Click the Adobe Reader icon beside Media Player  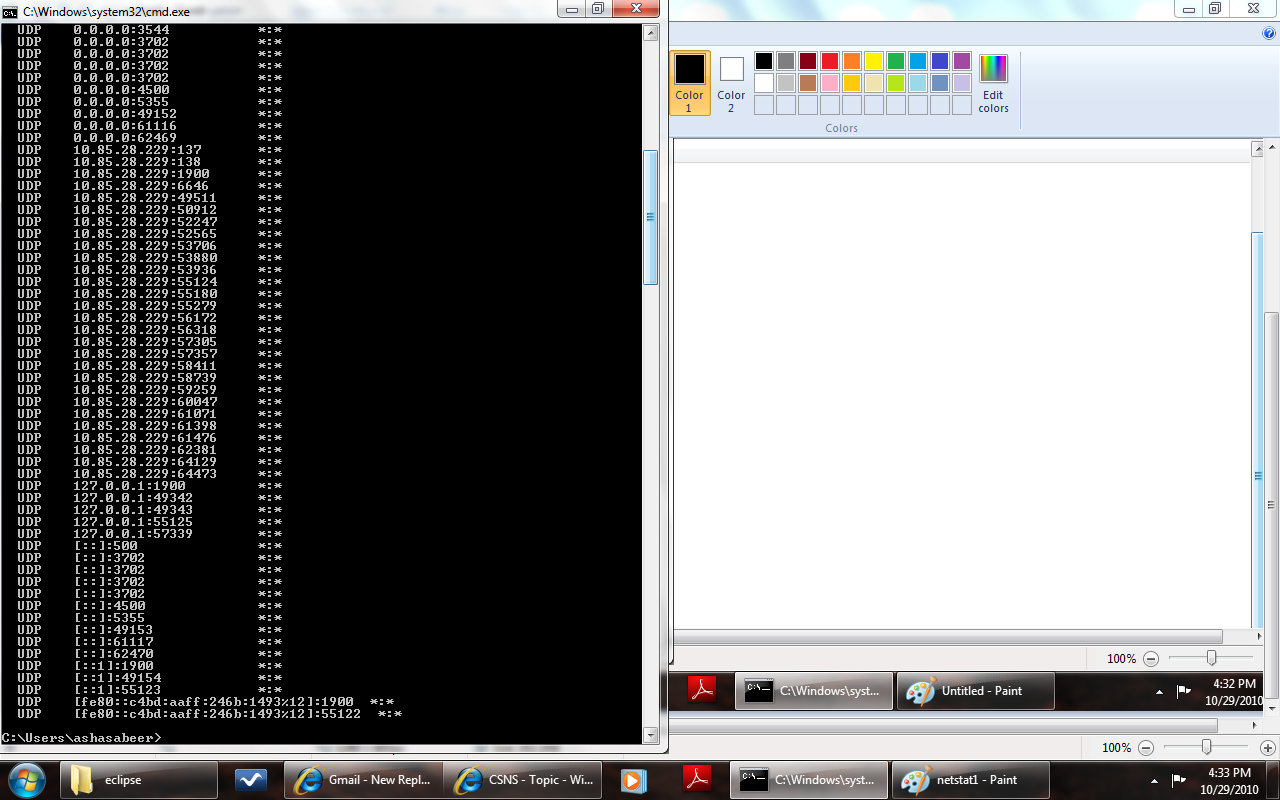point(695,780)
